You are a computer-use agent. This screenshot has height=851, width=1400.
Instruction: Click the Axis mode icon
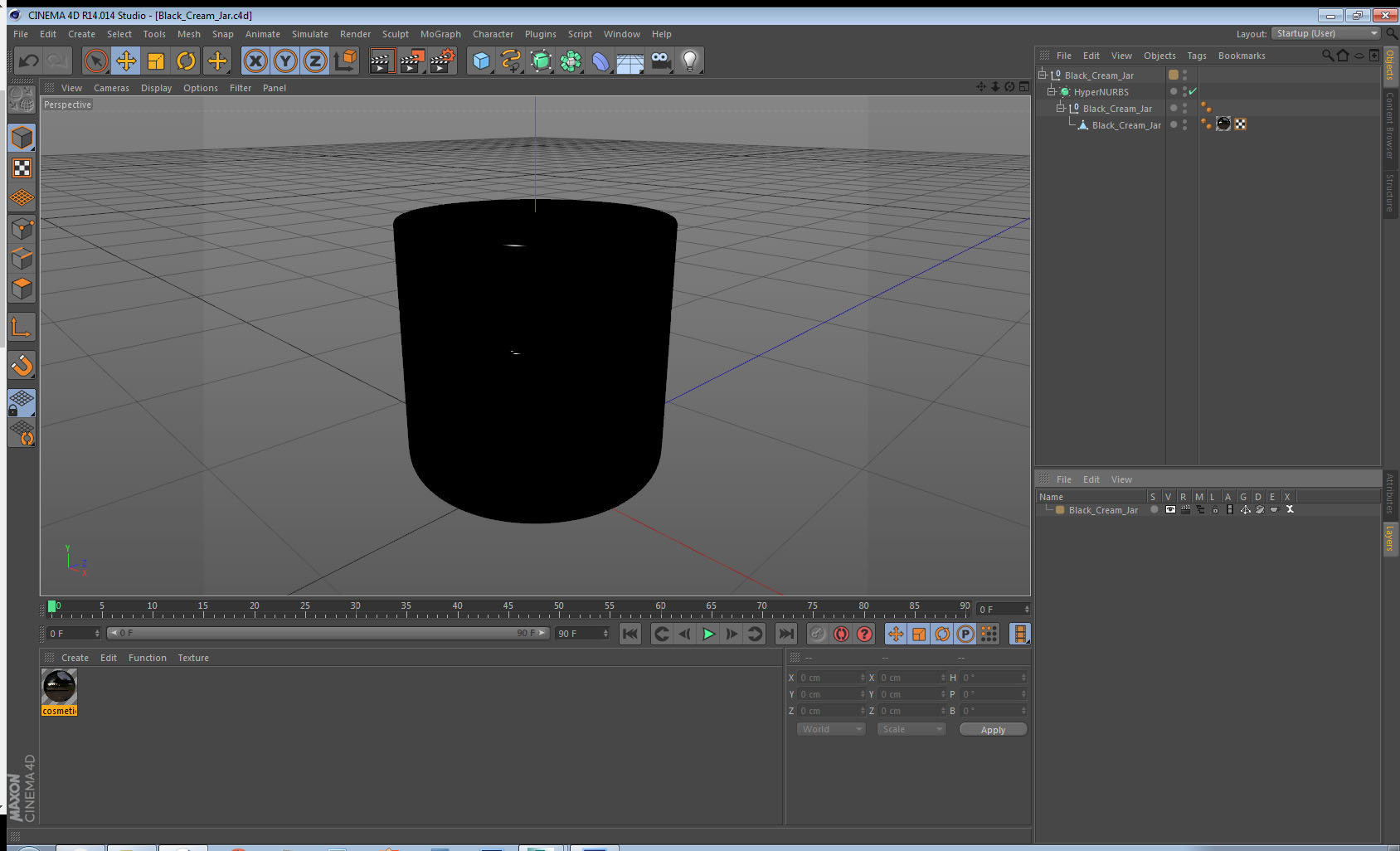click(22, 328)
